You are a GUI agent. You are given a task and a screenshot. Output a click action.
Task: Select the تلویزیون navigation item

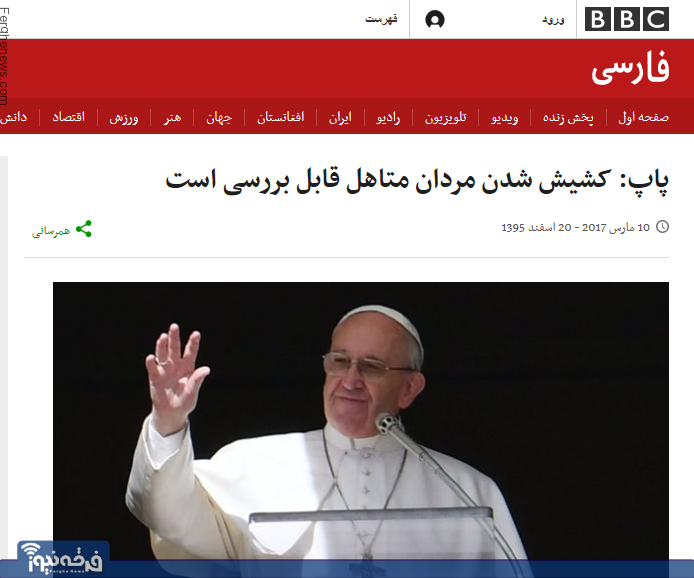(445, 118)
